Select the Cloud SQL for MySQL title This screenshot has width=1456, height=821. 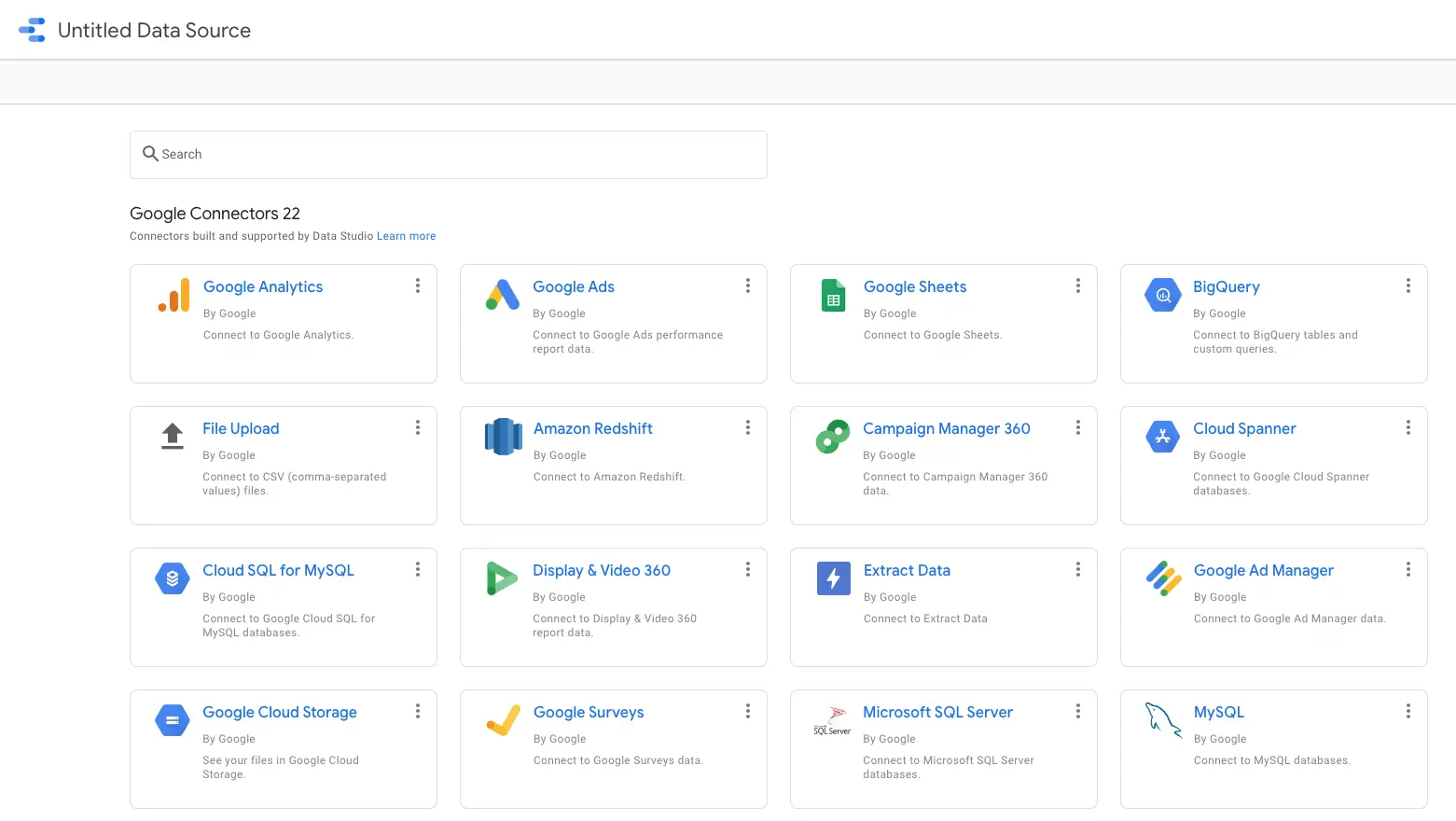[x=278, y=570]
